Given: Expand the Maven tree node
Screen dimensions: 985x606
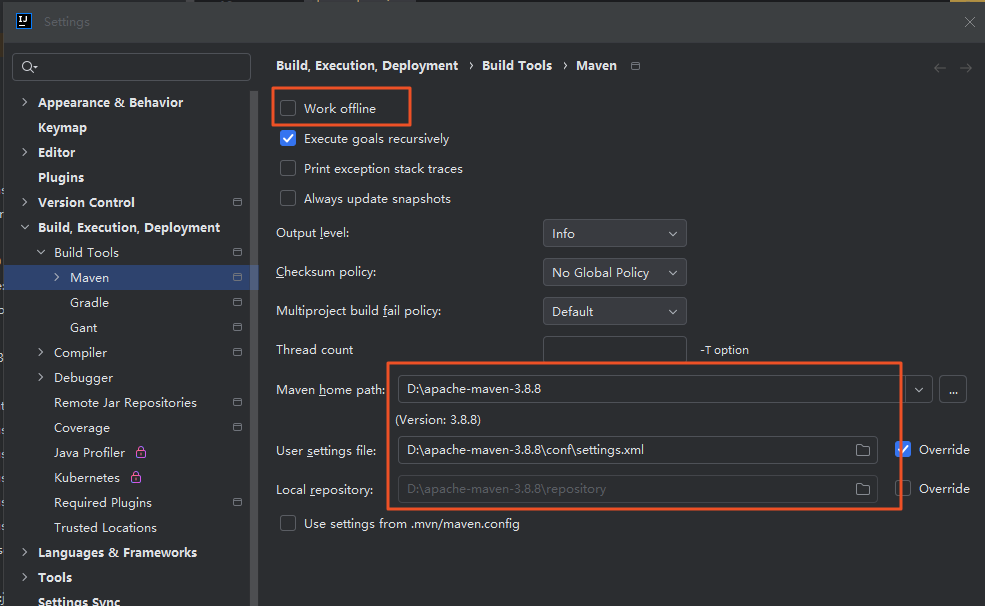Looking at the screenshot, I should click(x=57, y=277).
